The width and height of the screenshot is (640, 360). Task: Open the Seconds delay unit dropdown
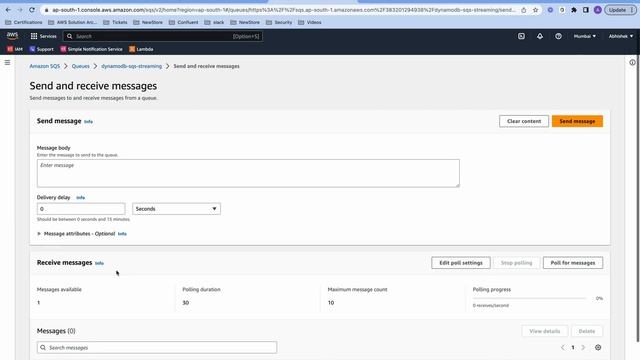pos(176,209)
